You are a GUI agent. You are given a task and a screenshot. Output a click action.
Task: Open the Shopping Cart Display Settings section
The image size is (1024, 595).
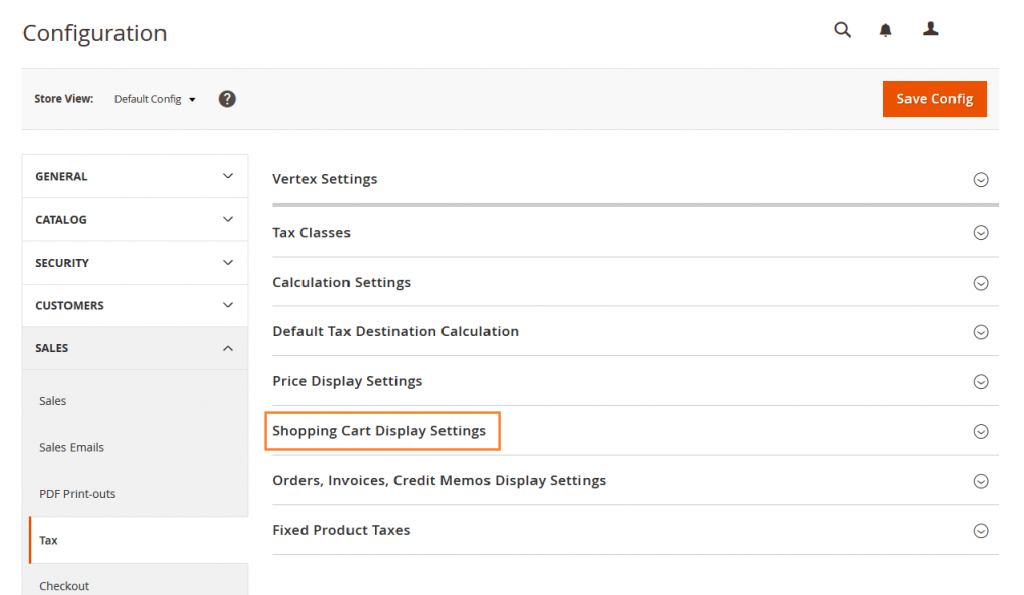click(382, 430)
